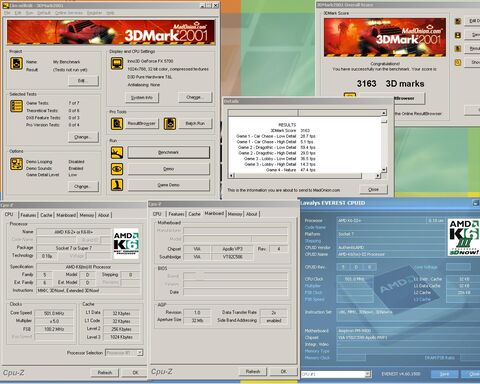Click the Selected Tests list icon
Image resolution: width=480 pixels, height=384 pixels.
click(16, 106)
